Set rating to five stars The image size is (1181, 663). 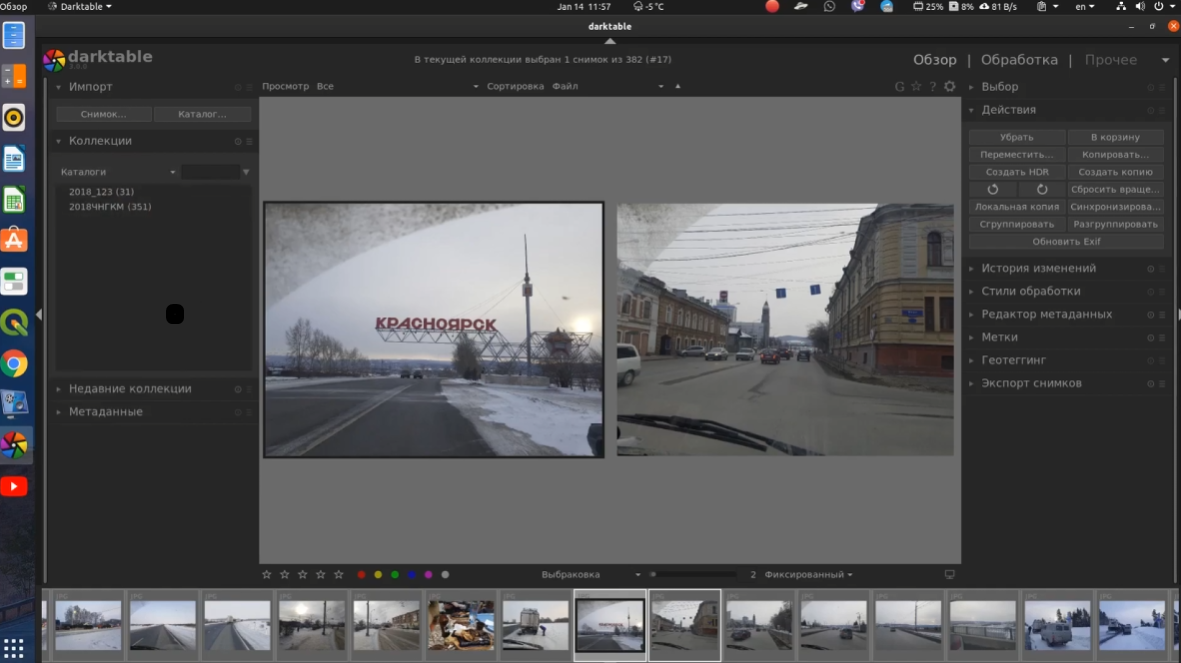(x=339, y=575)
